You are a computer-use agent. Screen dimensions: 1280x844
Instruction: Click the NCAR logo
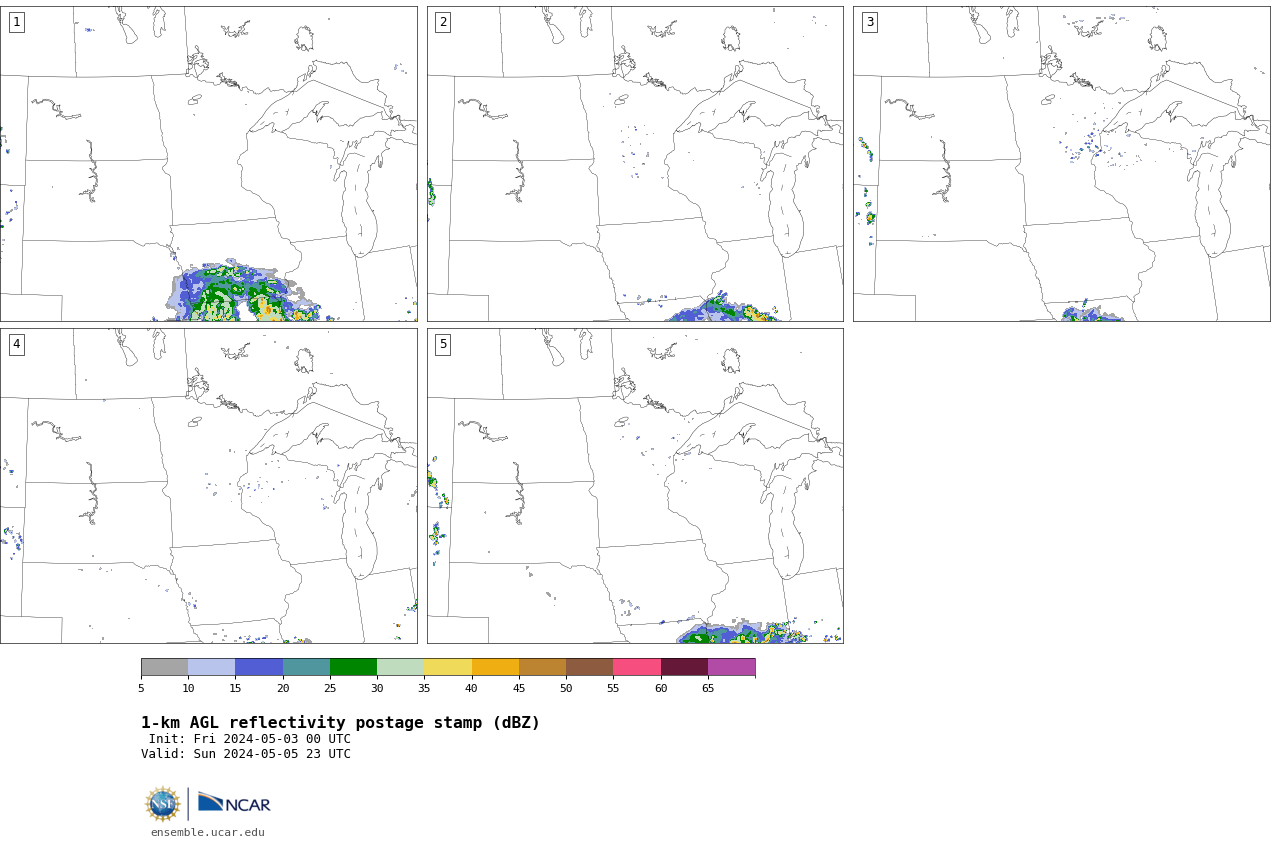pyautogui.click(x=234, y=804)
